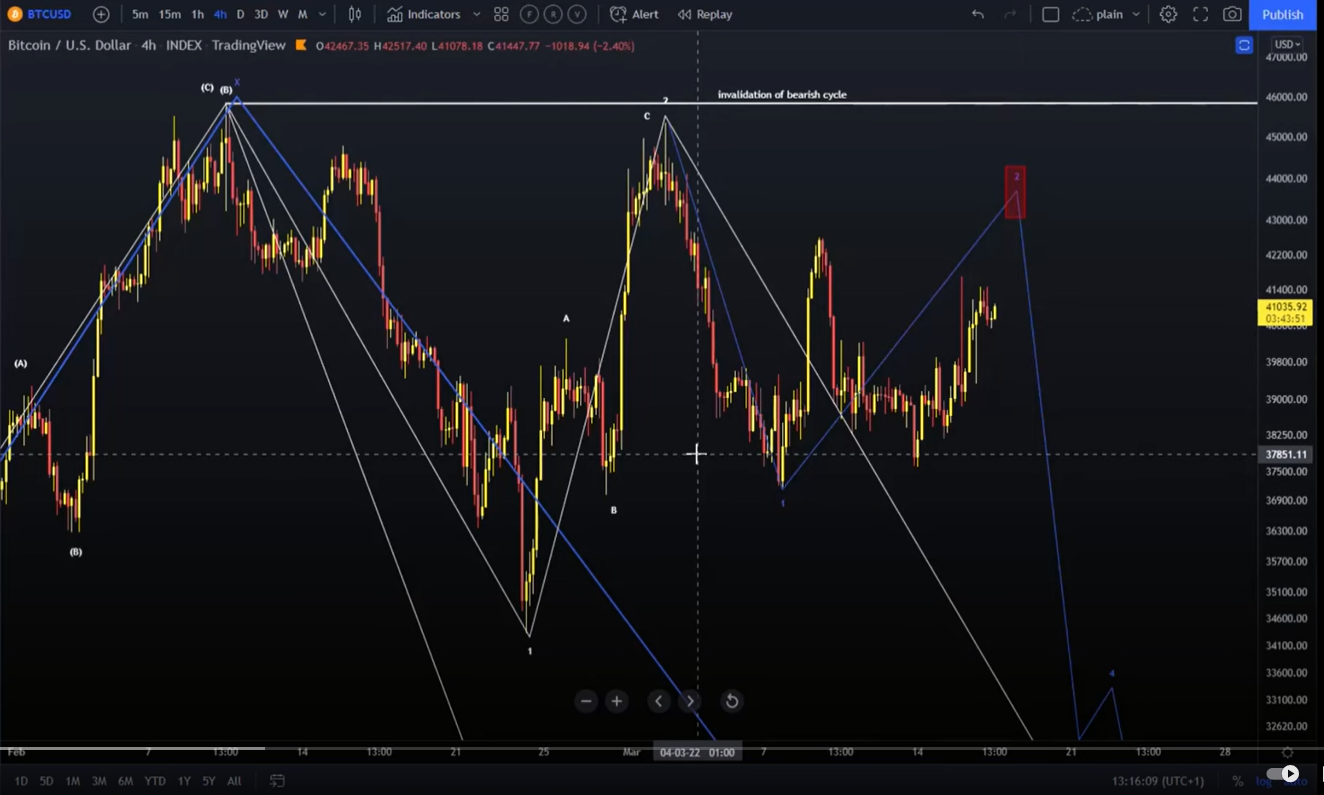Set the date range to 1M

click(x=73, y=781)
